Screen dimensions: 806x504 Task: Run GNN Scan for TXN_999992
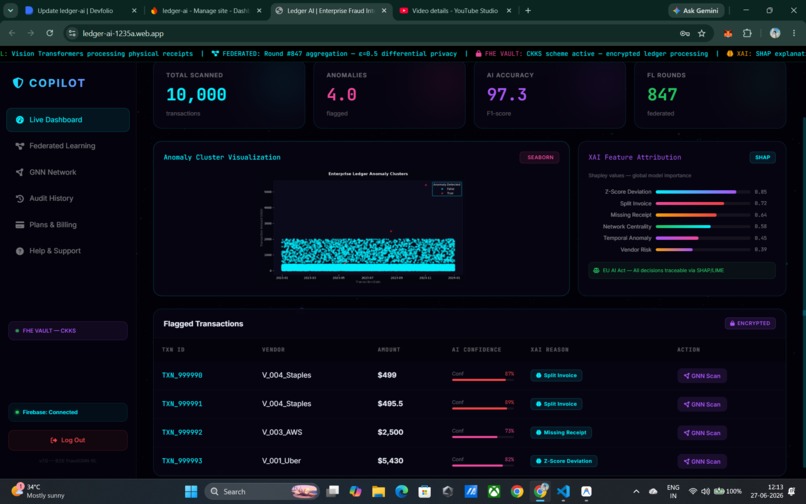(x=702, y=433)
